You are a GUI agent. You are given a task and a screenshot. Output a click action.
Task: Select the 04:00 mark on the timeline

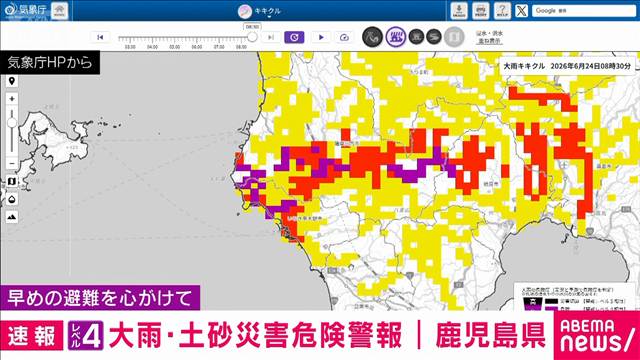pos(152,47)
